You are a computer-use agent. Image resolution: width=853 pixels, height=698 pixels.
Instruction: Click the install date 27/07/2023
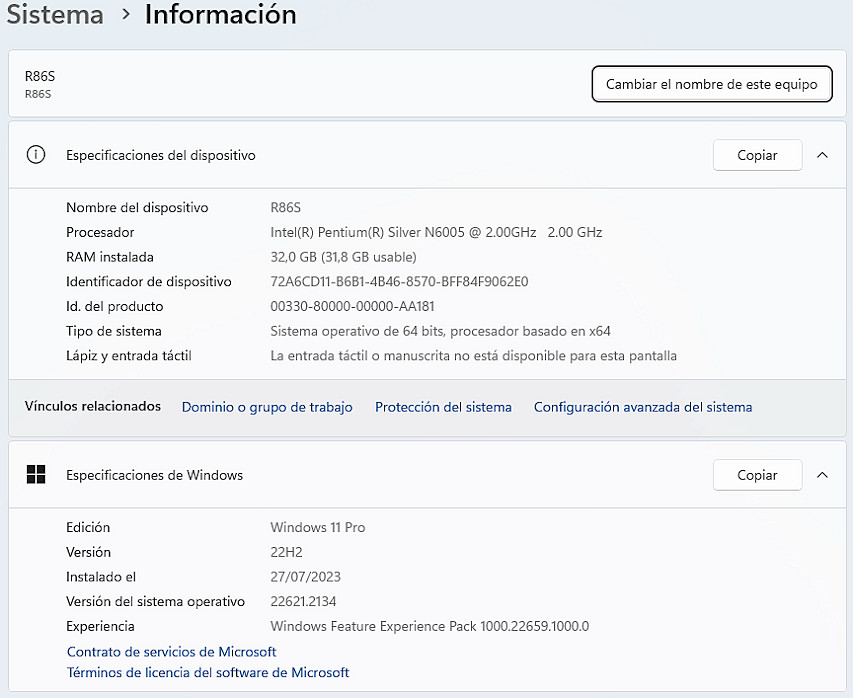[x=305, y=577]
